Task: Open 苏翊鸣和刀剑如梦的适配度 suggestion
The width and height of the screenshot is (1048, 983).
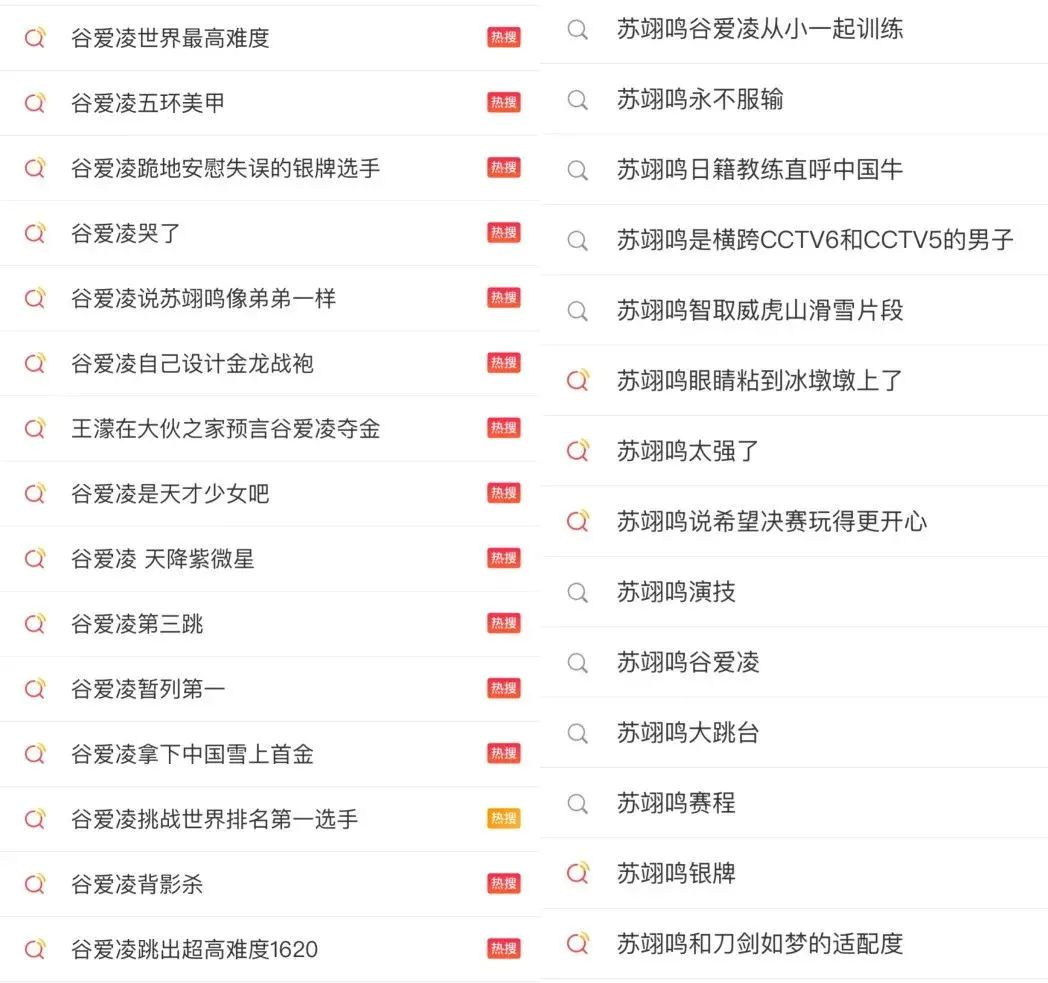Action: point(759,943)
